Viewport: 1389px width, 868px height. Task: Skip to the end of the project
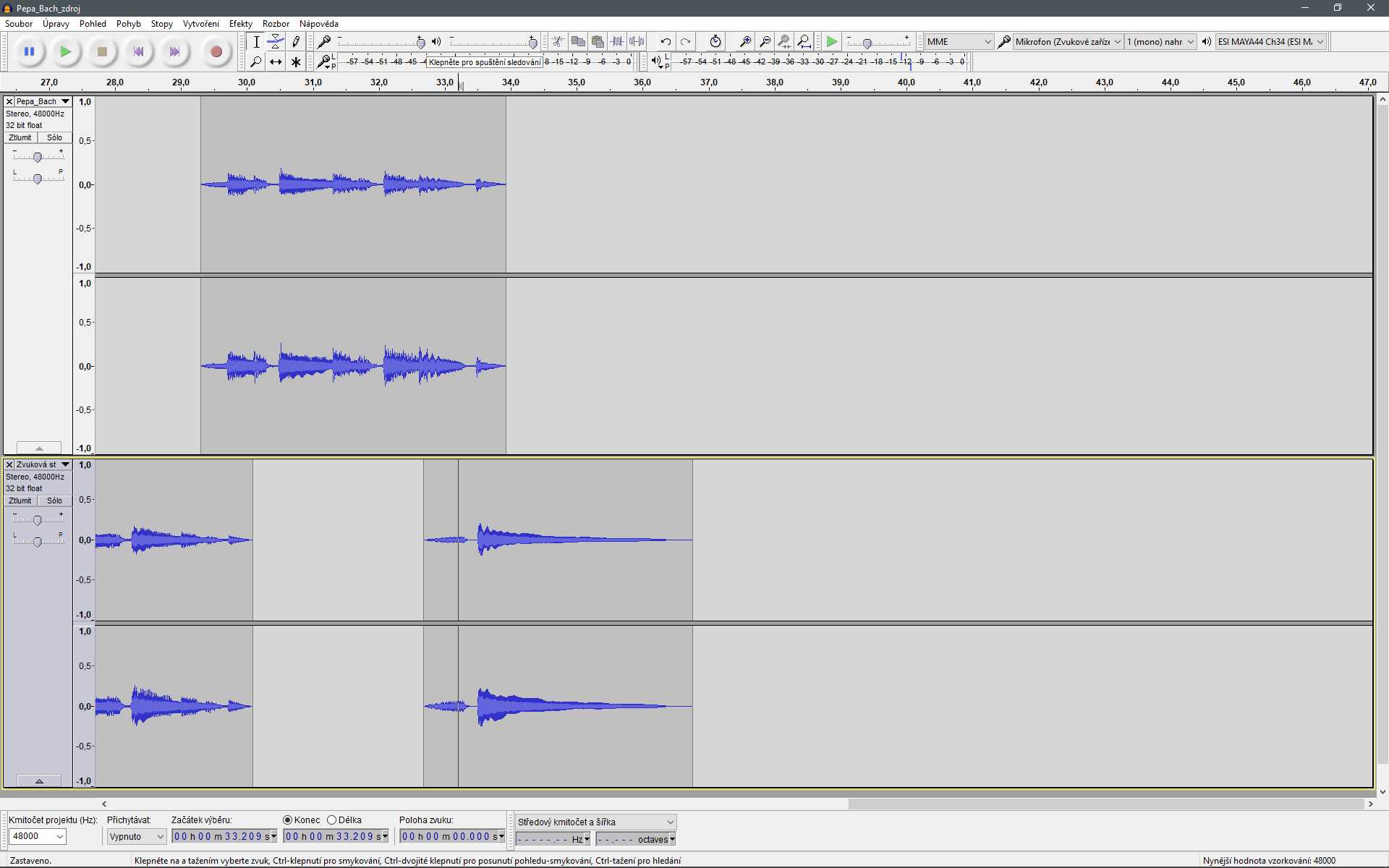[x=174, y=51]
